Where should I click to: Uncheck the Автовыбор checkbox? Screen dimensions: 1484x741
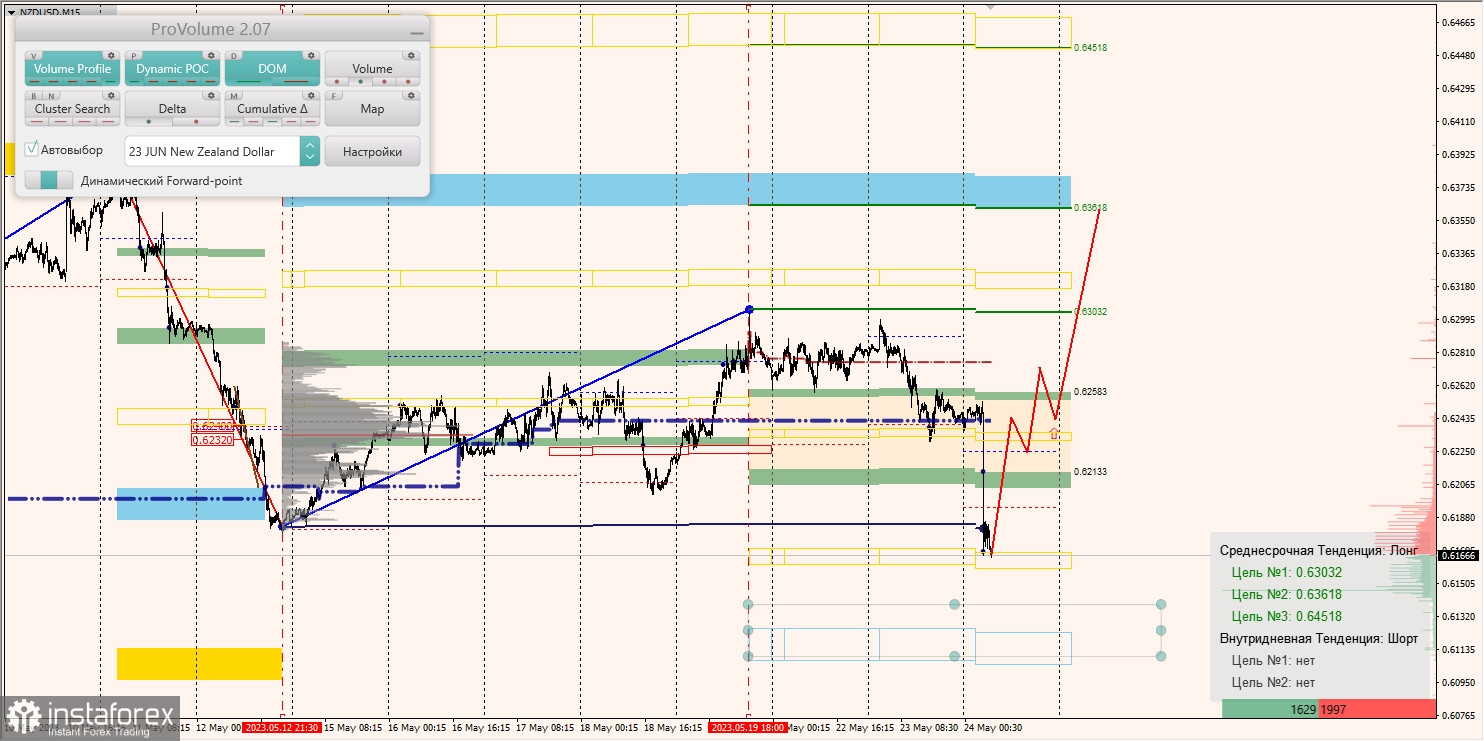tap(32, 149)
